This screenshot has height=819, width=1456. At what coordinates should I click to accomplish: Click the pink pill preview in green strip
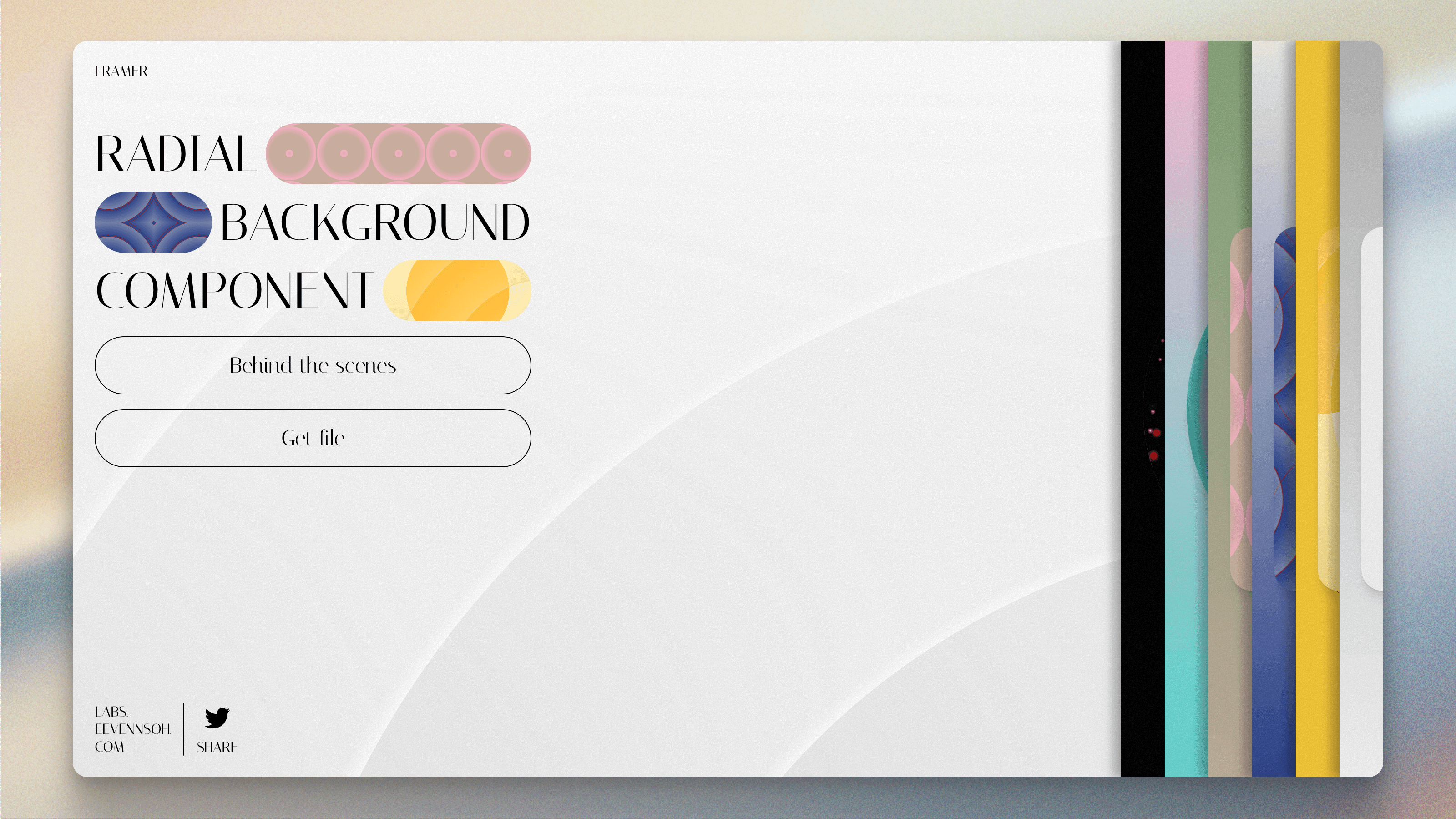(1241, 410)
